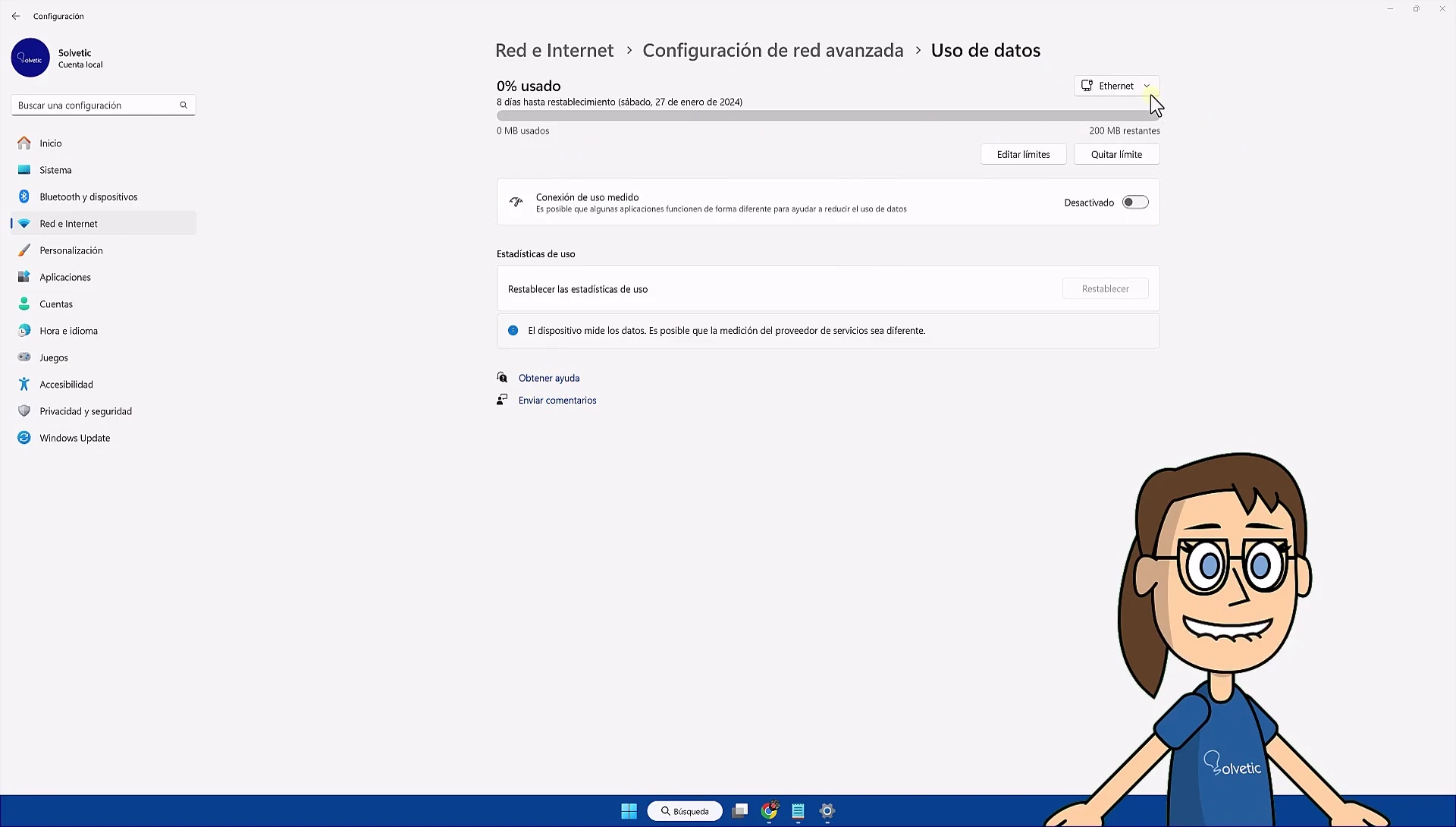Viewport: 1456px width, 827px height.
Task: Open the Task View taskbar icon
Action: click(x=740, y=811)
